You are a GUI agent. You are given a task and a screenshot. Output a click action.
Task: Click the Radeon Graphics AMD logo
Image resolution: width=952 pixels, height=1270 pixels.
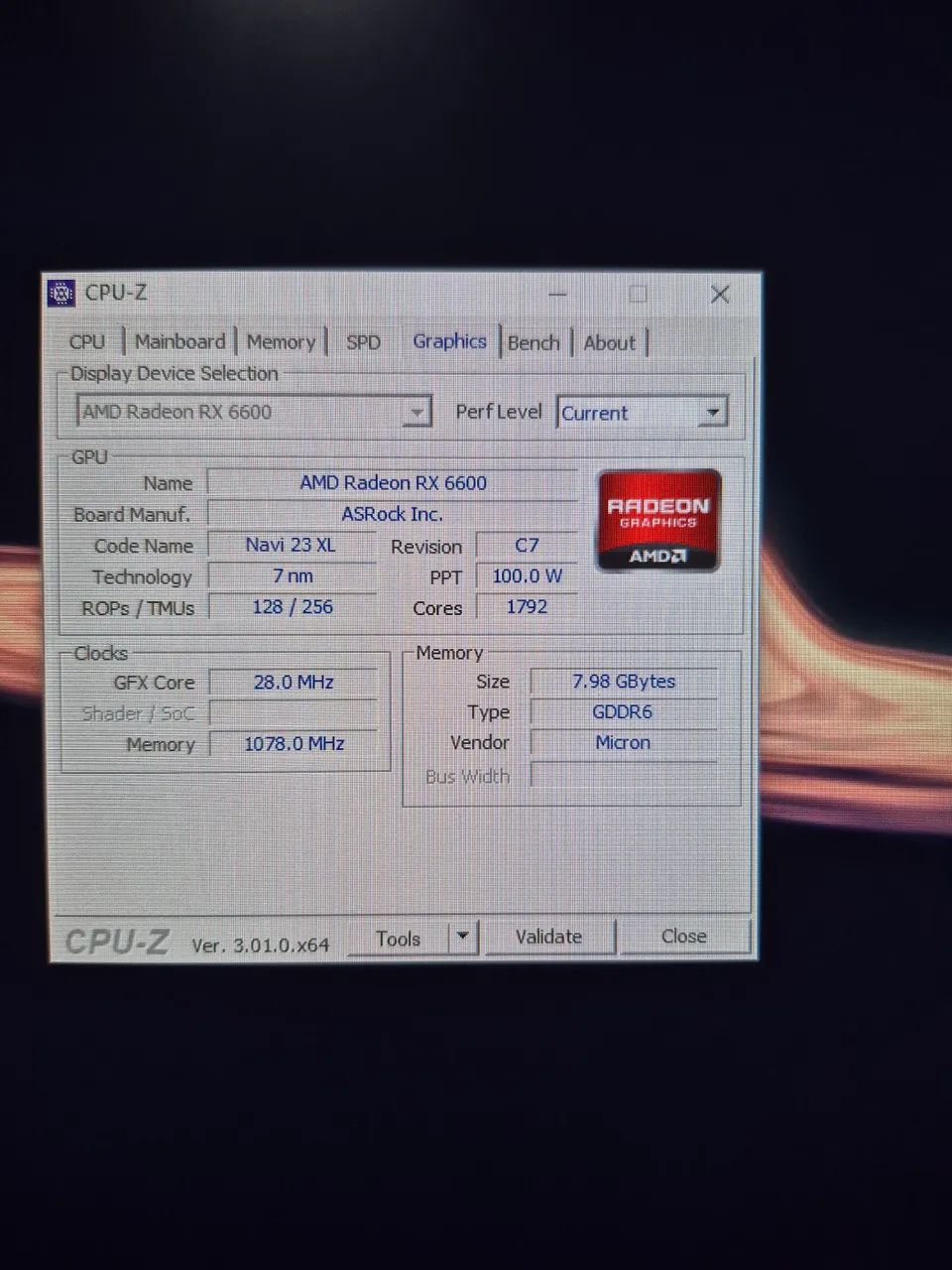coord(658,521)
